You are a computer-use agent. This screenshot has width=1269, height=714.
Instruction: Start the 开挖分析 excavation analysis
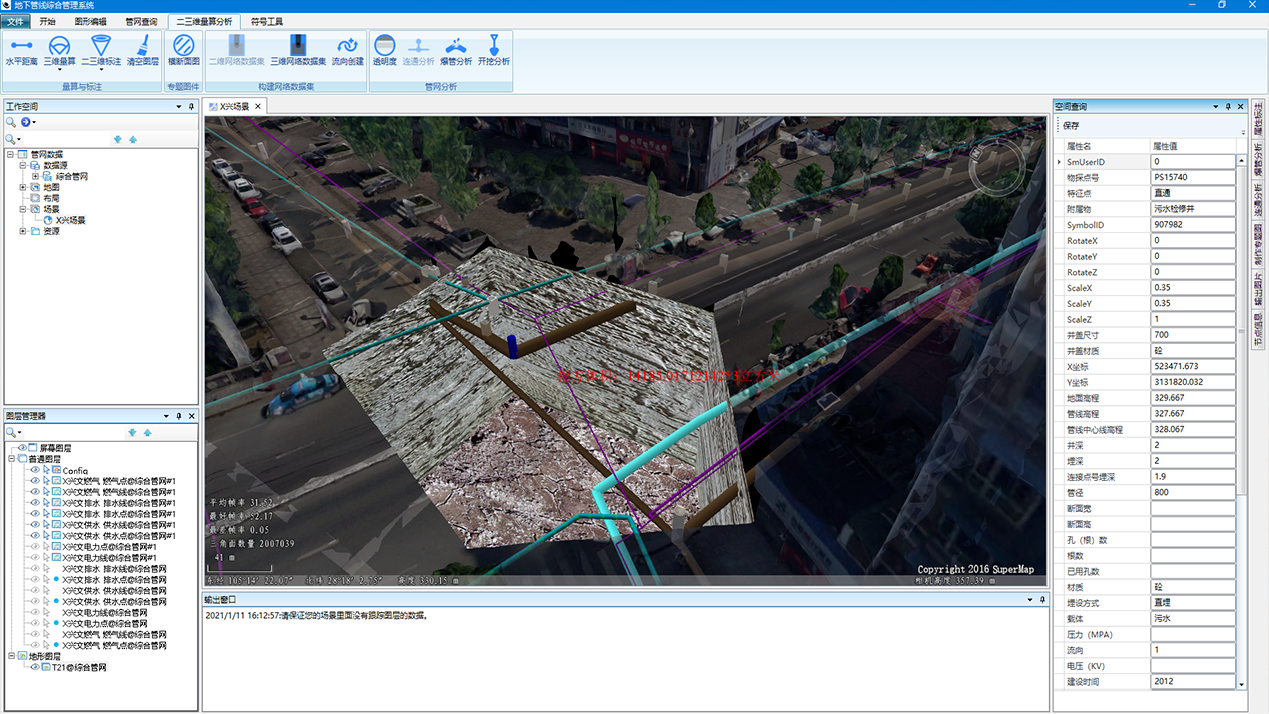point(493,50)
